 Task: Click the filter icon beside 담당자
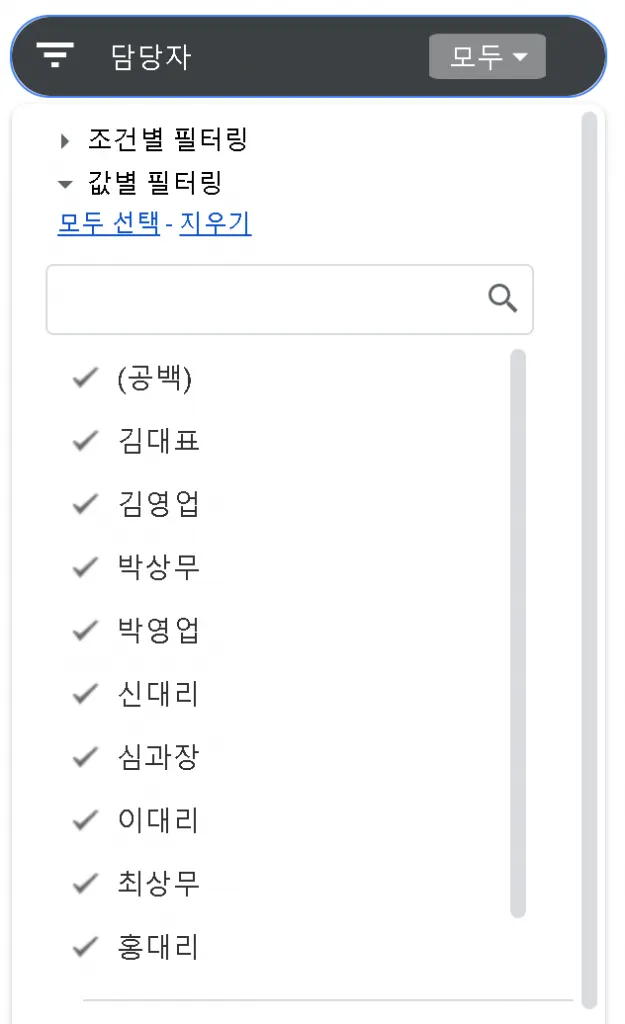point(55,55)
